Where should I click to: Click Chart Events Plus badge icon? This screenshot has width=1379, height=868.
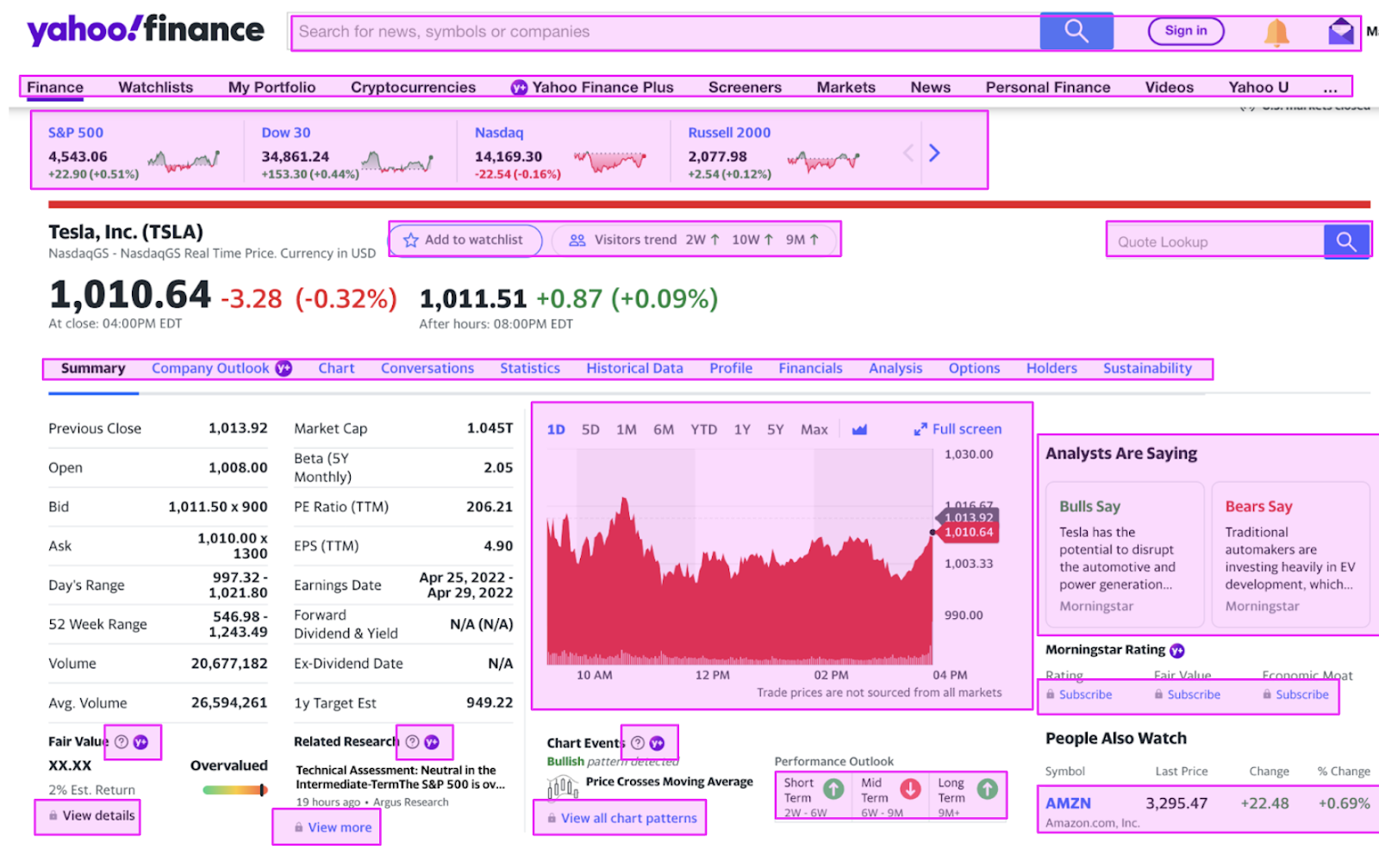coord(657,742)
